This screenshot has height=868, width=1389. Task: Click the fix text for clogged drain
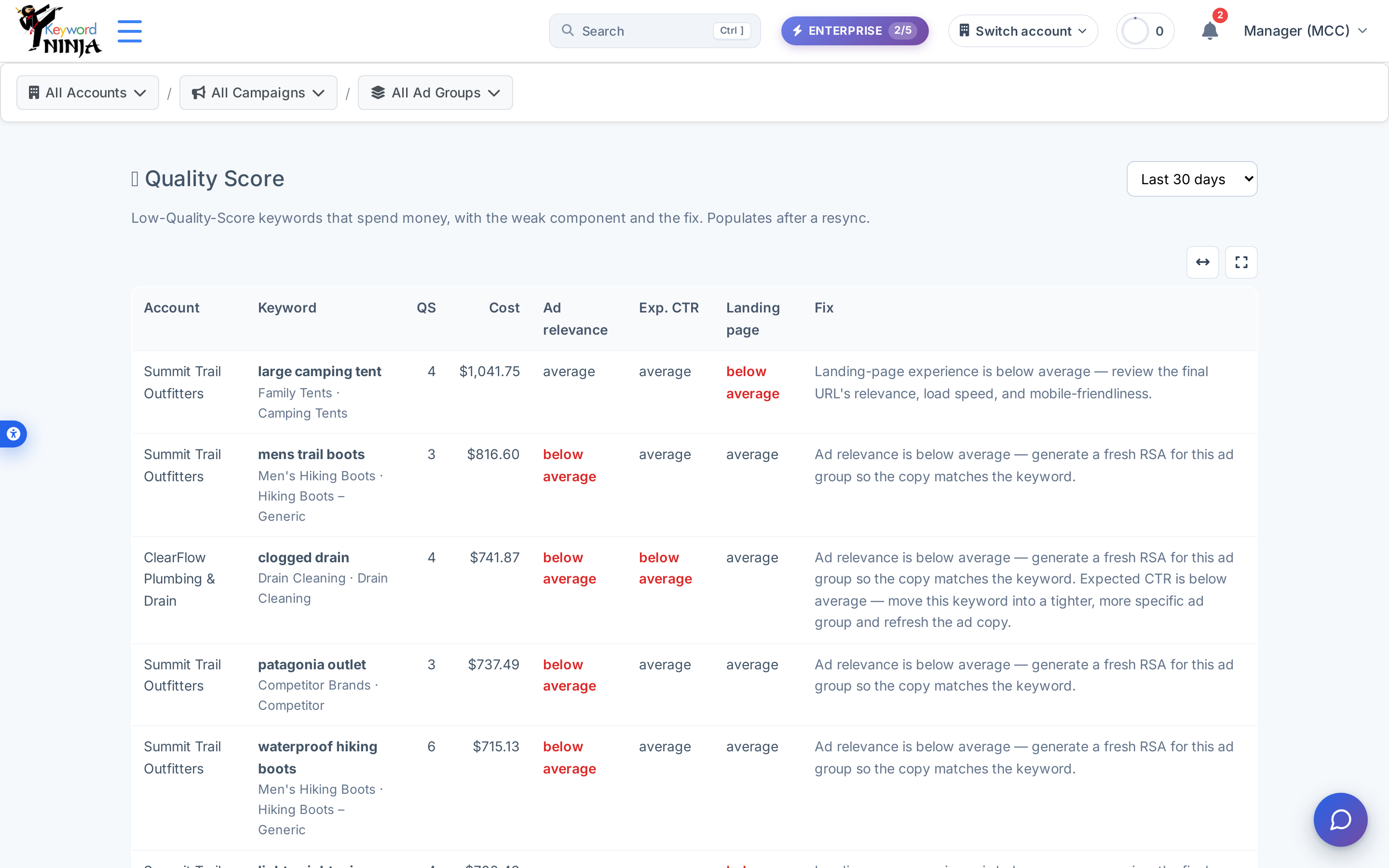click(x=1023, y=590)
